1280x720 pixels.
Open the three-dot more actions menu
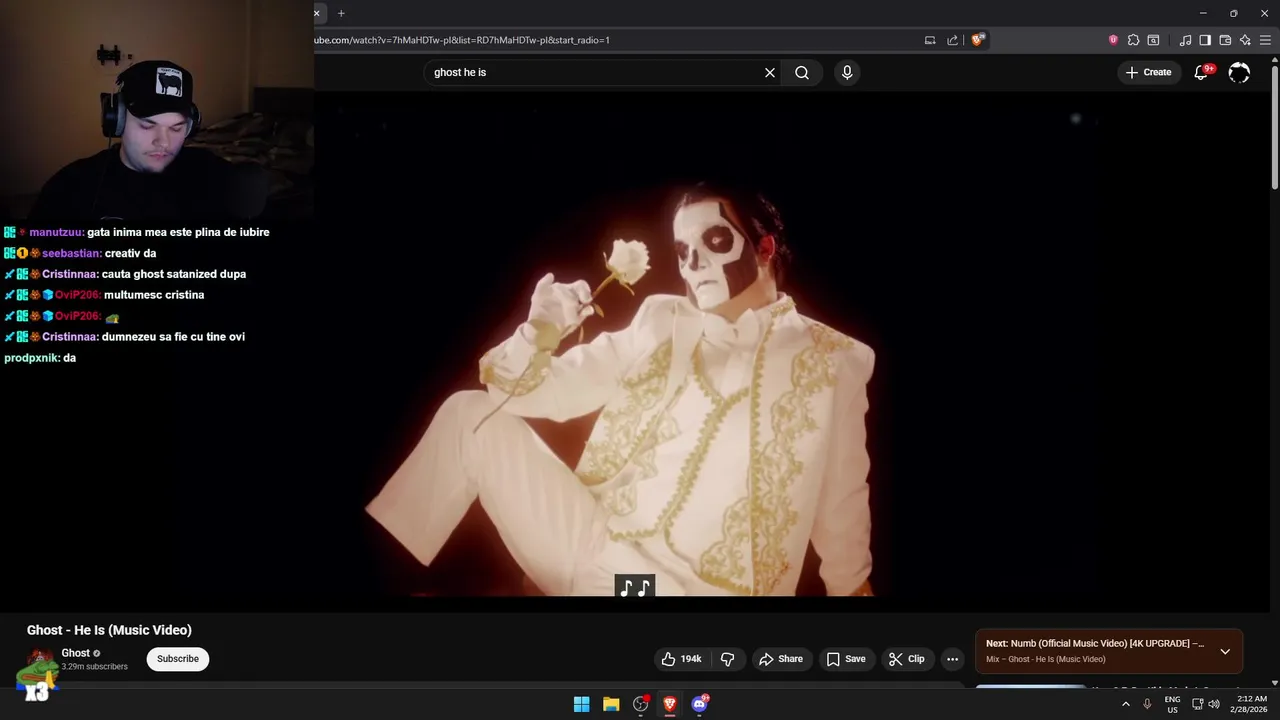tap(952, 659)
